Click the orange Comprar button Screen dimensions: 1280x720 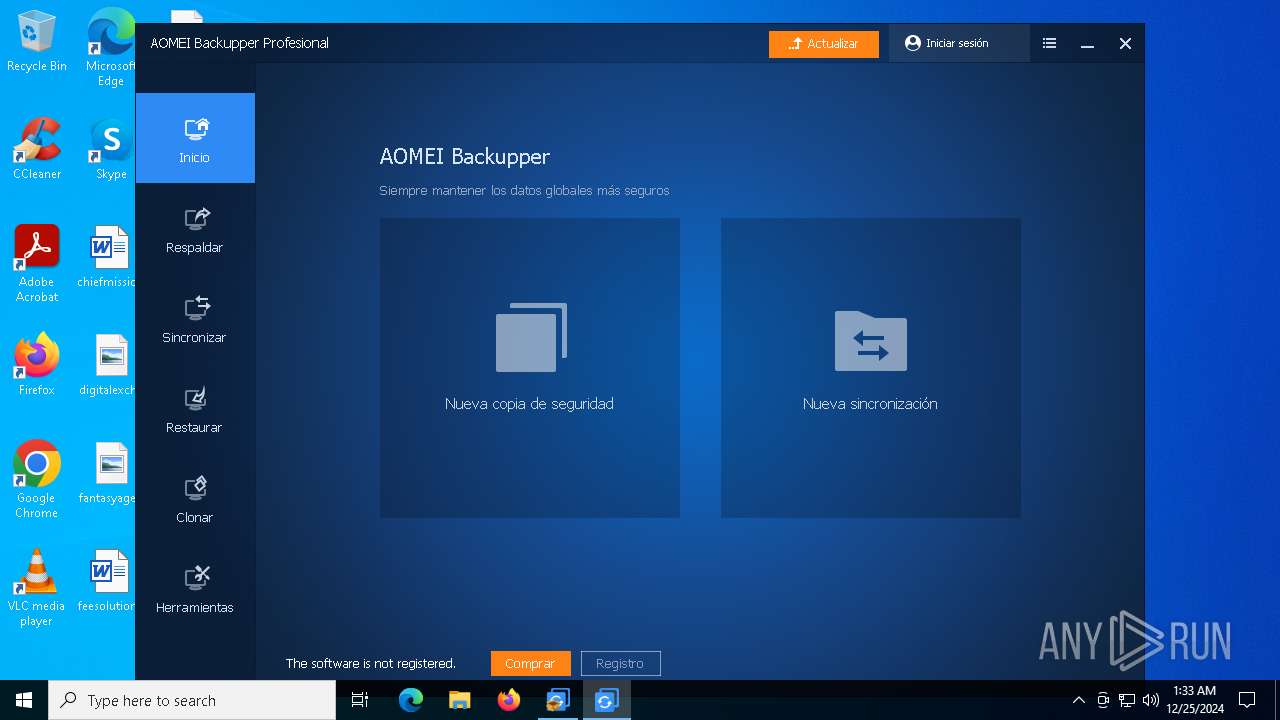coord(530,663)
